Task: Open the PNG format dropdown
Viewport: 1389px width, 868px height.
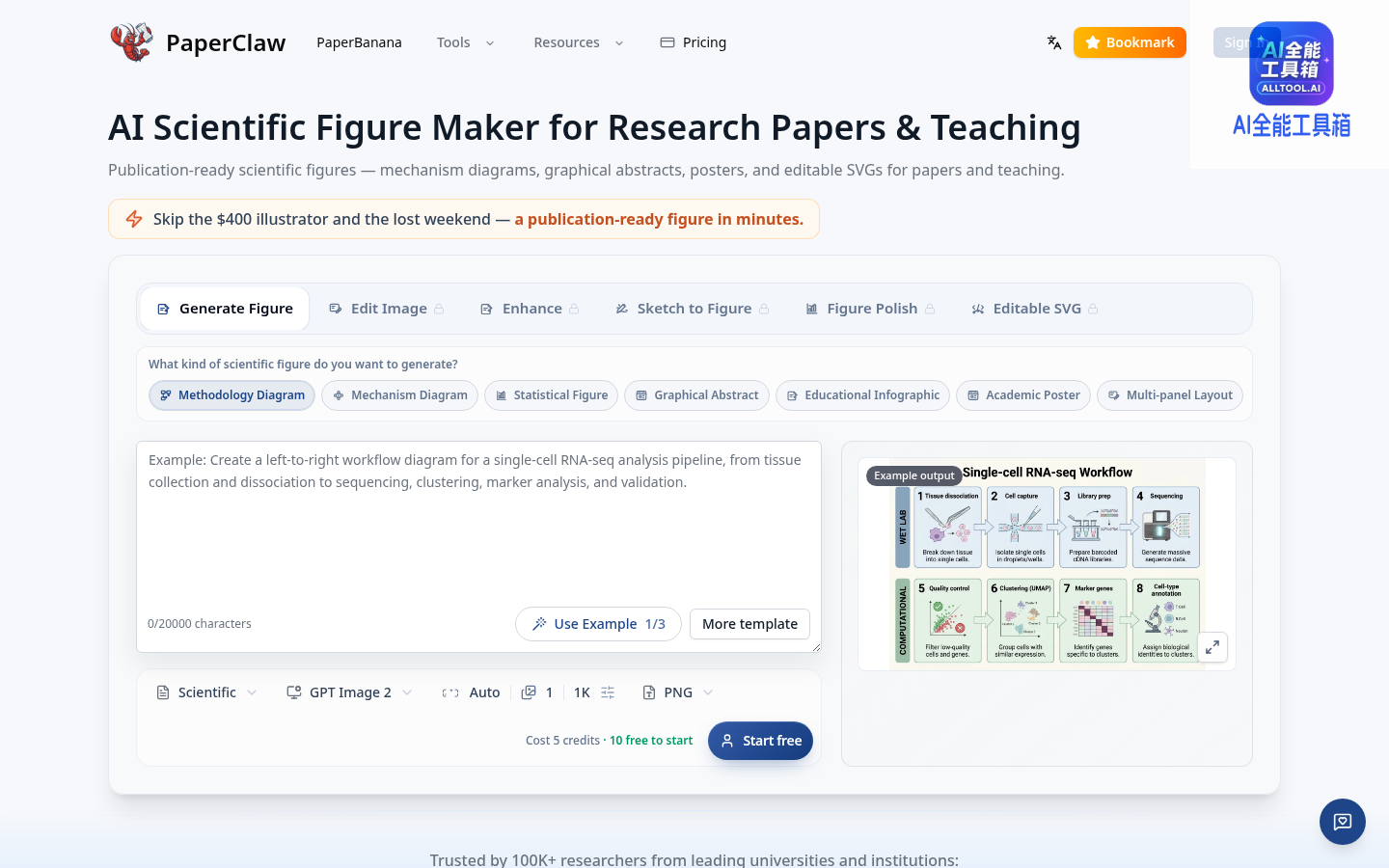Action: 678,692
